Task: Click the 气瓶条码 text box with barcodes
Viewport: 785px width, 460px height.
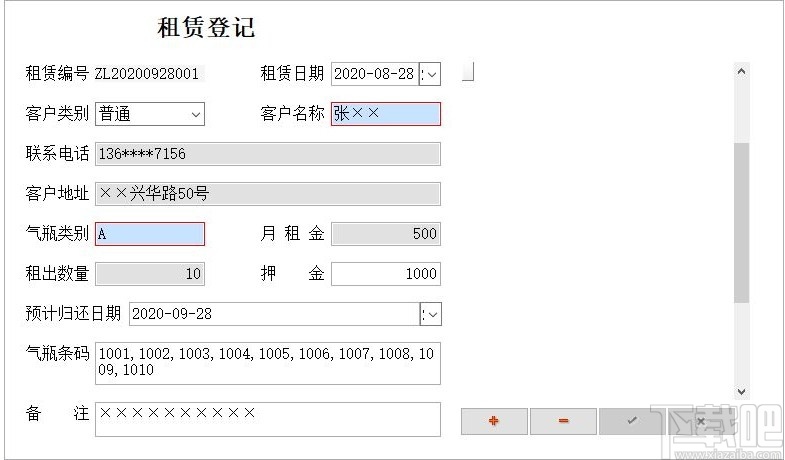Action: [x=268, y=363]
